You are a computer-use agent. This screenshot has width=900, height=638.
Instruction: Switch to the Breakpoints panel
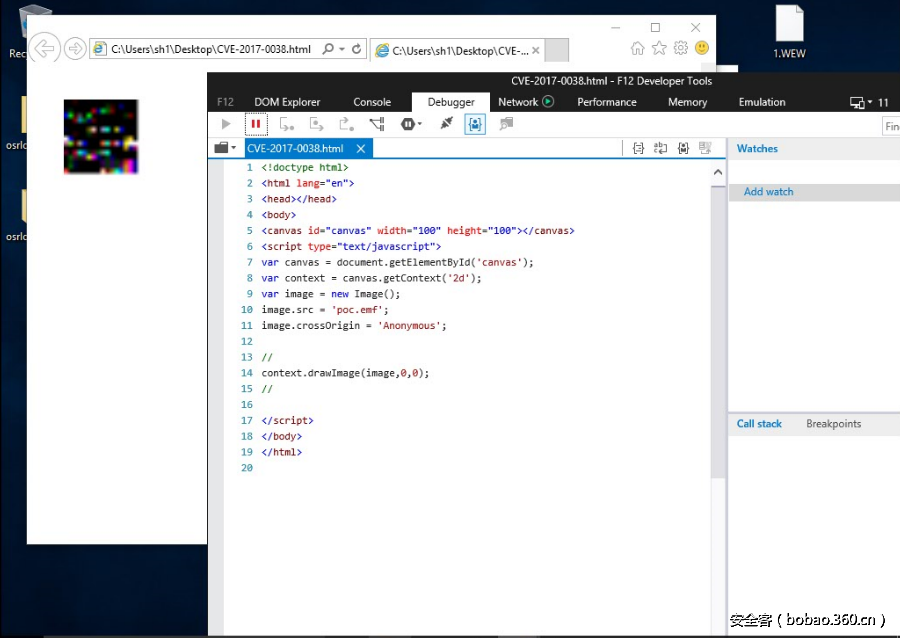pyautogui.click(x=833, y=424)
